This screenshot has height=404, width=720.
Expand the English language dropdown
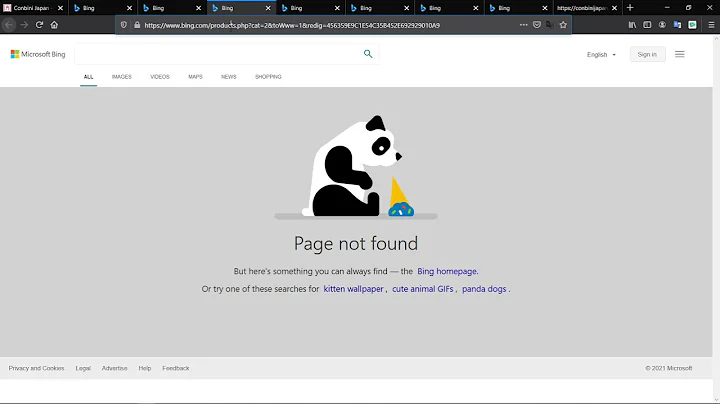pos(601,55)
